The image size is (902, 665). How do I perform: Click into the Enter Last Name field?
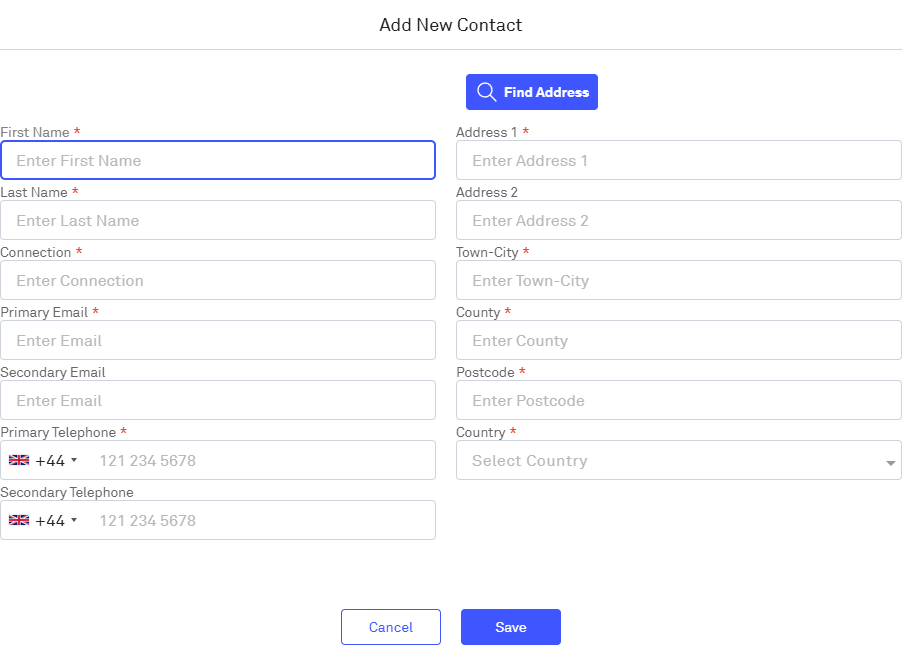[218, 220]
